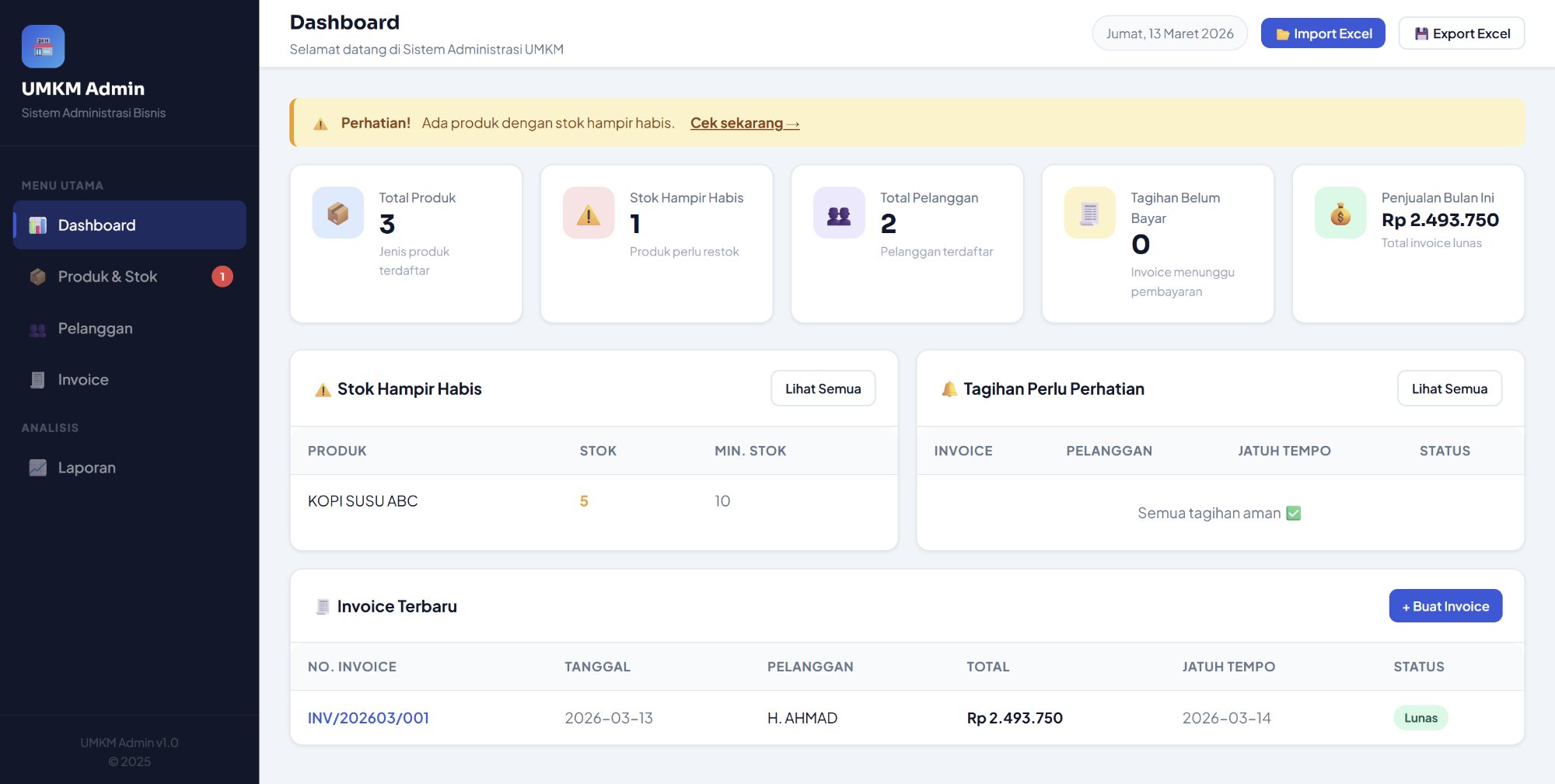Click the warning icon in the yellow alert banner
Image resolution: width=1555 pixels, height=784 pixels.
click(x=319, y=122)
